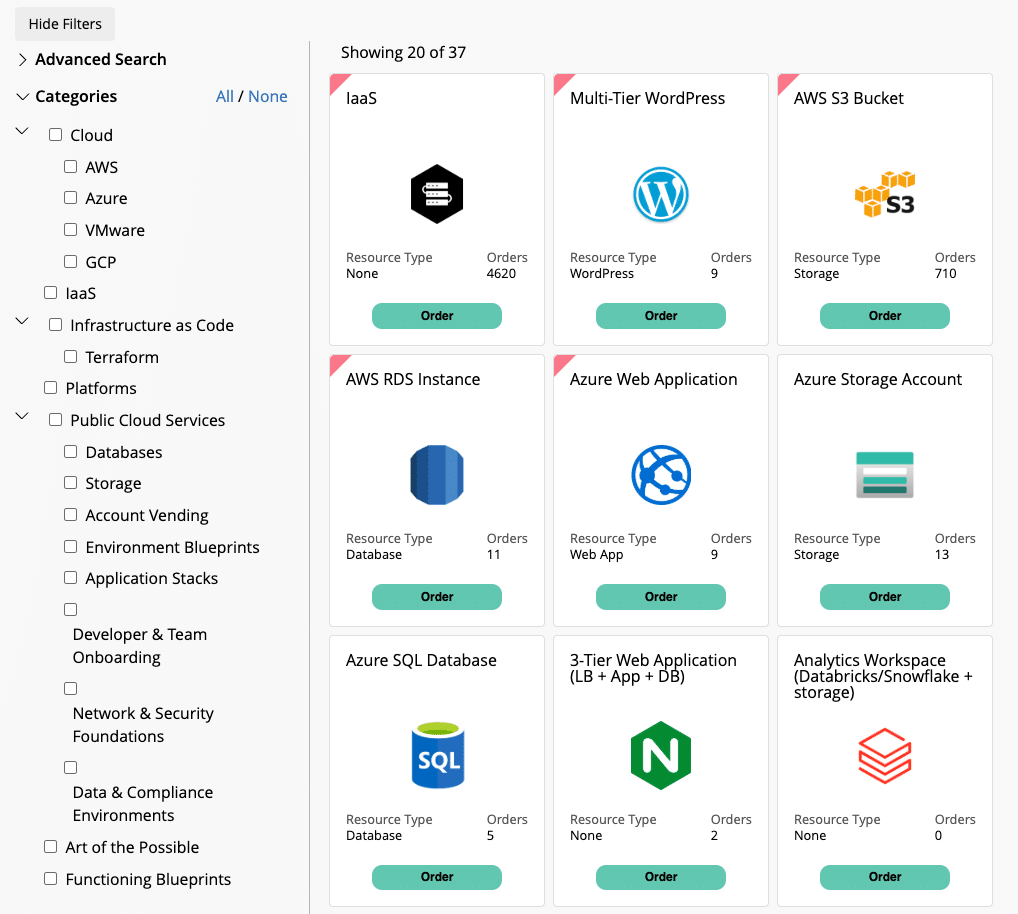Check the Cloud category checkbox
Screen dimensions: 1018x914
pos(55,134)
